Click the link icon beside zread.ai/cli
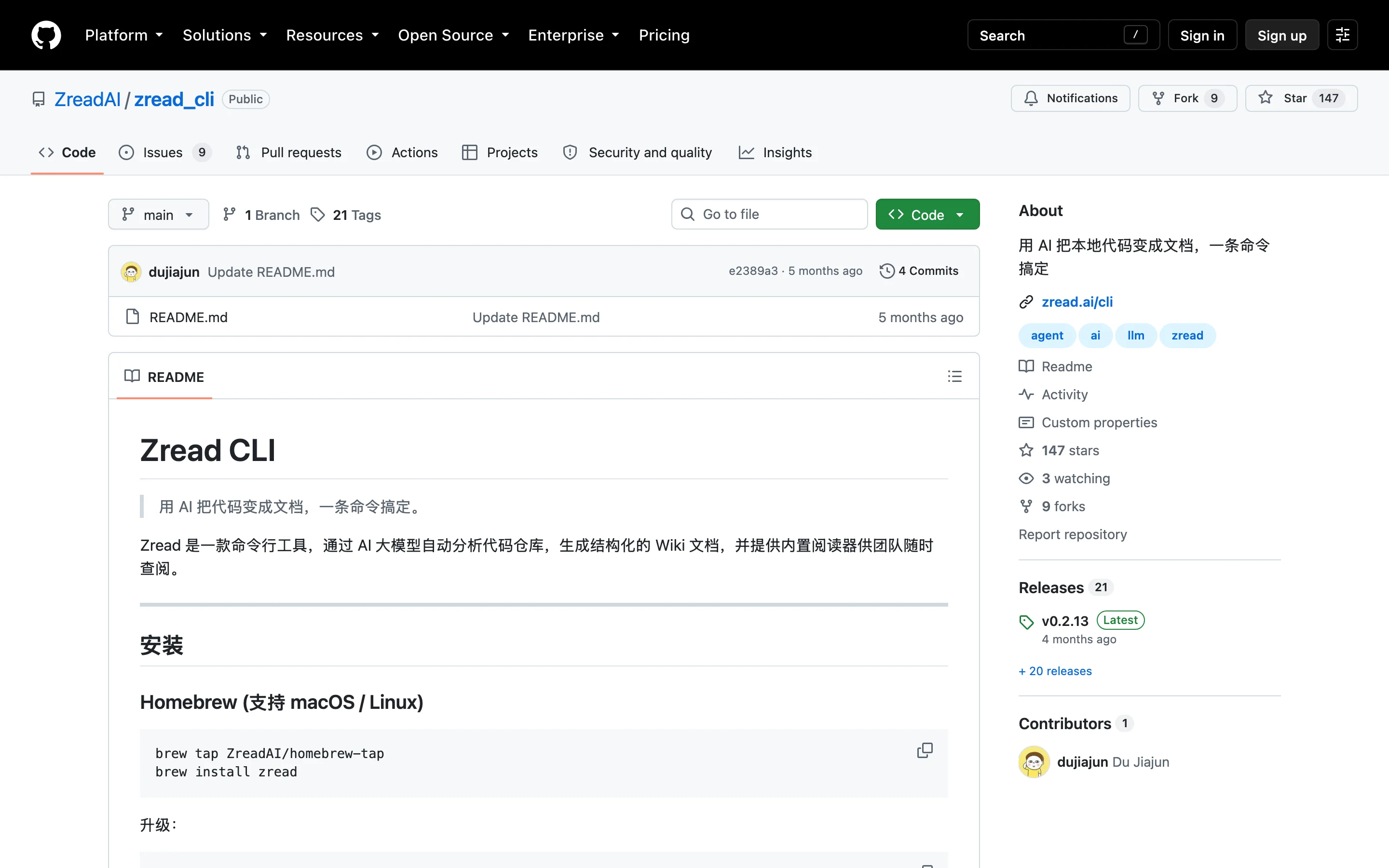Viewport: 1389px width, 868px height. tap(1026, 302)
